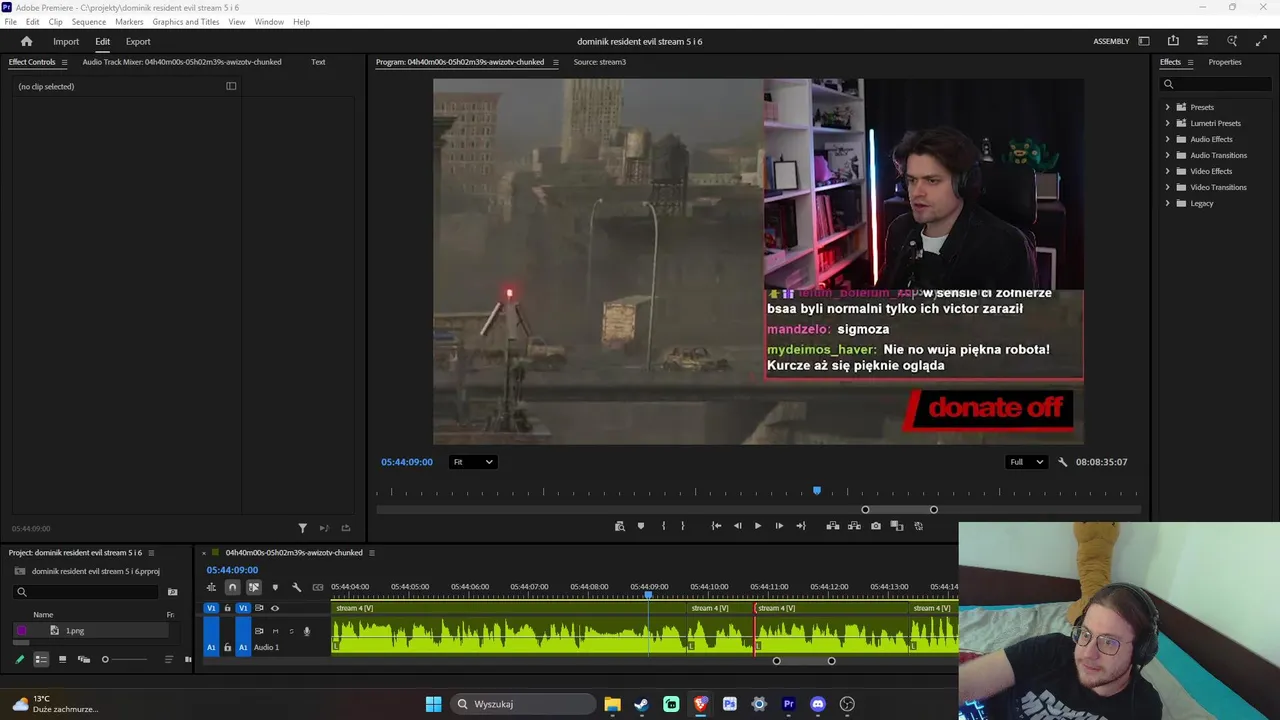1280x720 pixels.
Task: Click the Project panel search field
Action: point(85,592)
